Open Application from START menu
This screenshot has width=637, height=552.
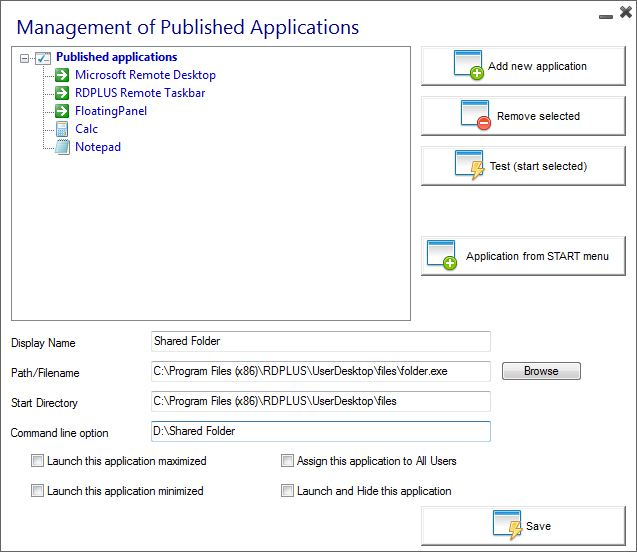(x=523, y=256)
